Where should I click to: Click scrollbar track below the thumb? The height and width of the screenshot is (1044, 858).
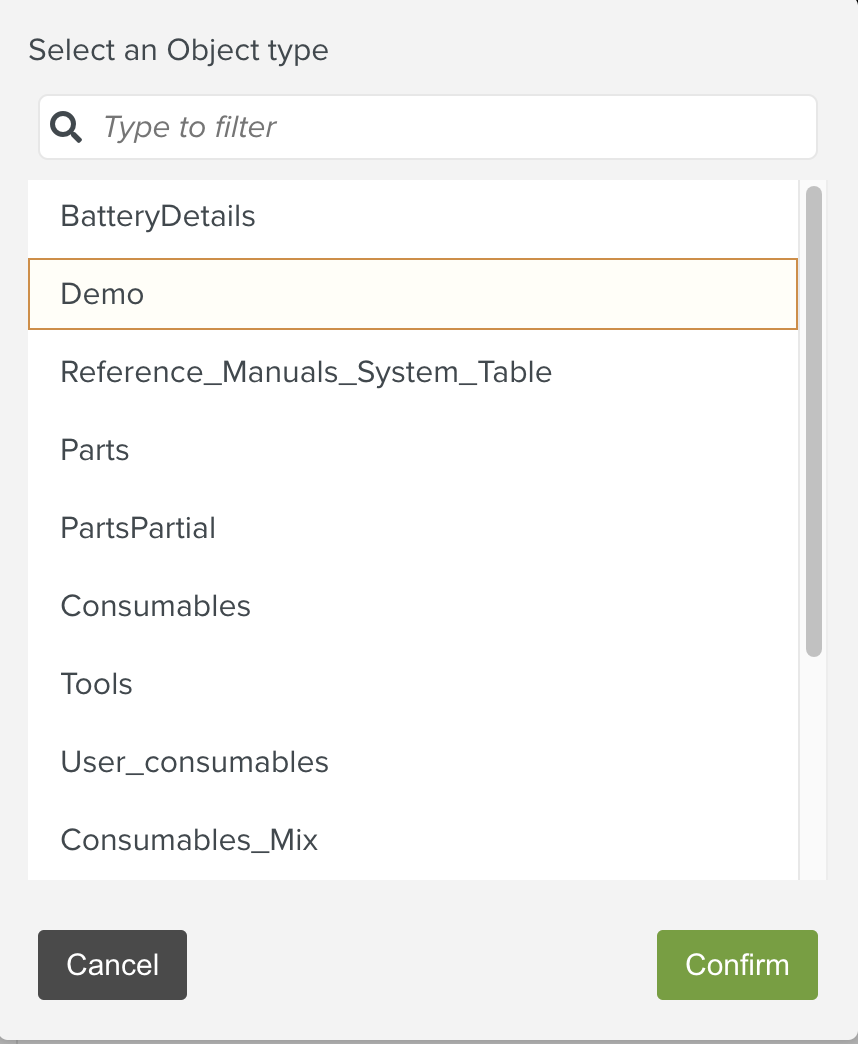coord(814,770)
